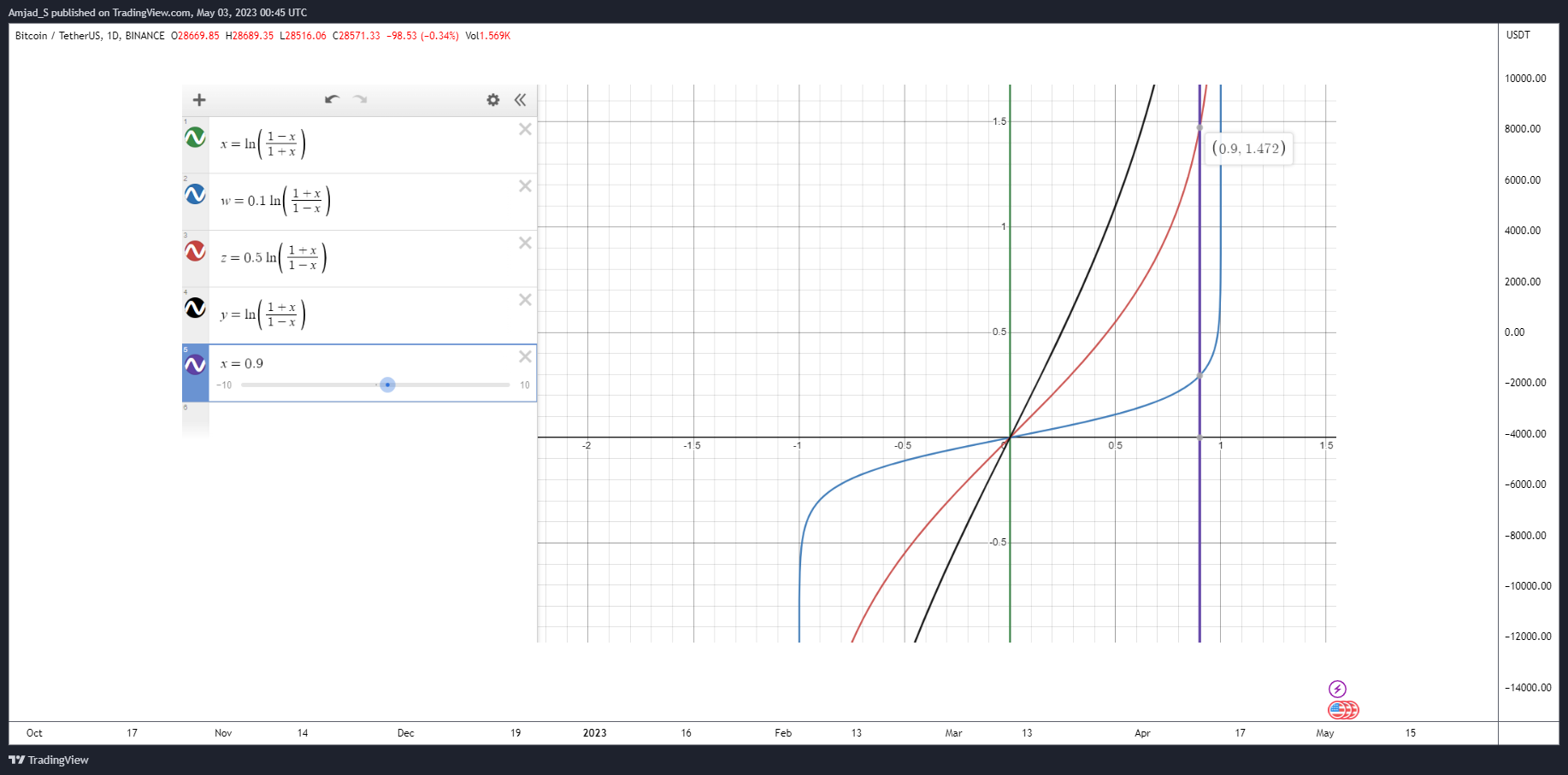1568x775 pixels.
Task: Edit the w = 0.1 ln expression
Action: pos(275,201)
